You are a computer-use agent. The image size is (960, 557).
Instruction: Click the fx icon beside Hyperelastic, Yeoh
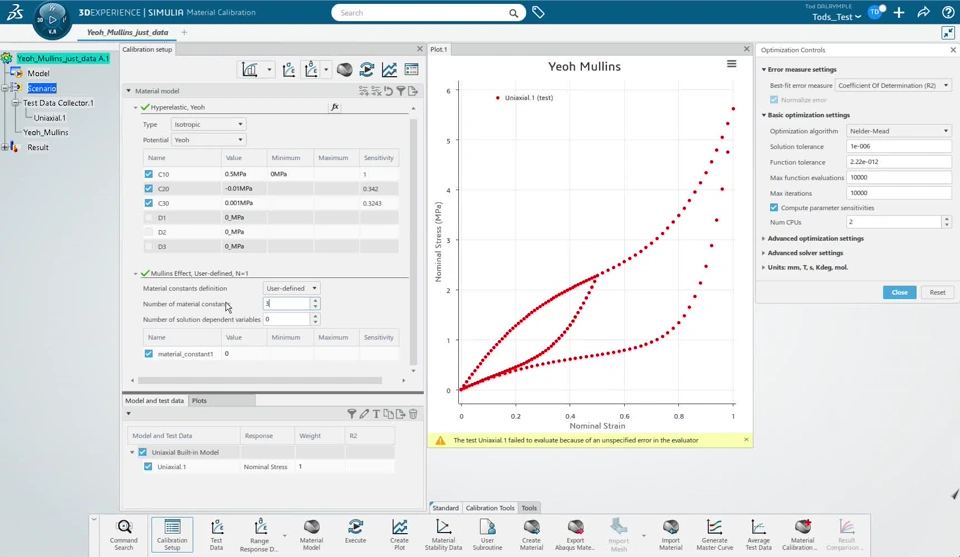pos(335,107)
